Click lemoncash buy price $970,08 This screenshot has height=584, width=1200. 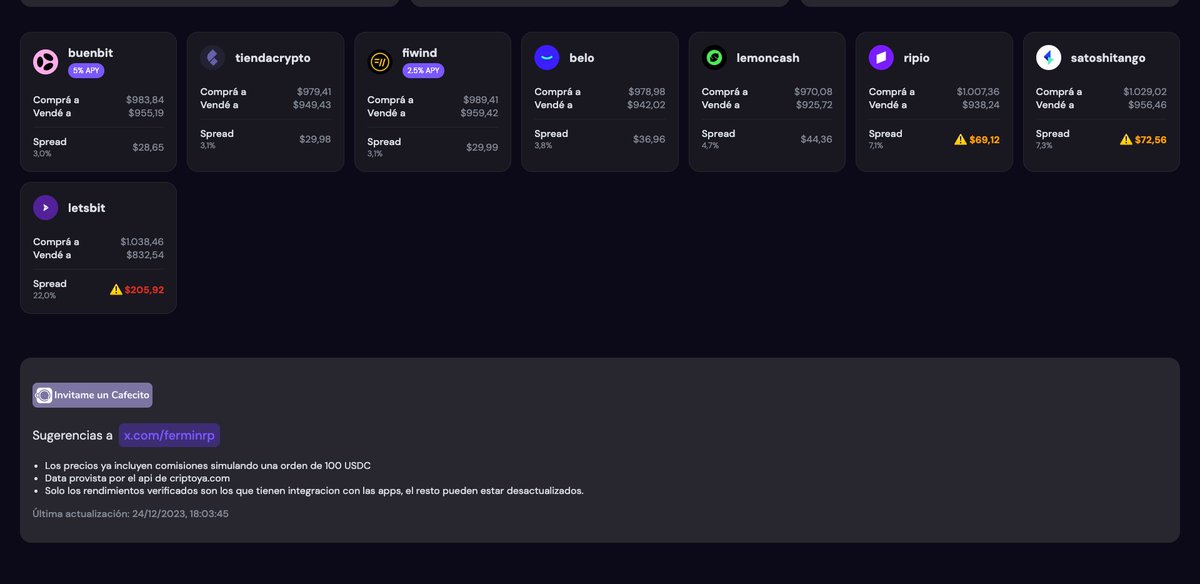pyautogui.click(x=813, y=92)
